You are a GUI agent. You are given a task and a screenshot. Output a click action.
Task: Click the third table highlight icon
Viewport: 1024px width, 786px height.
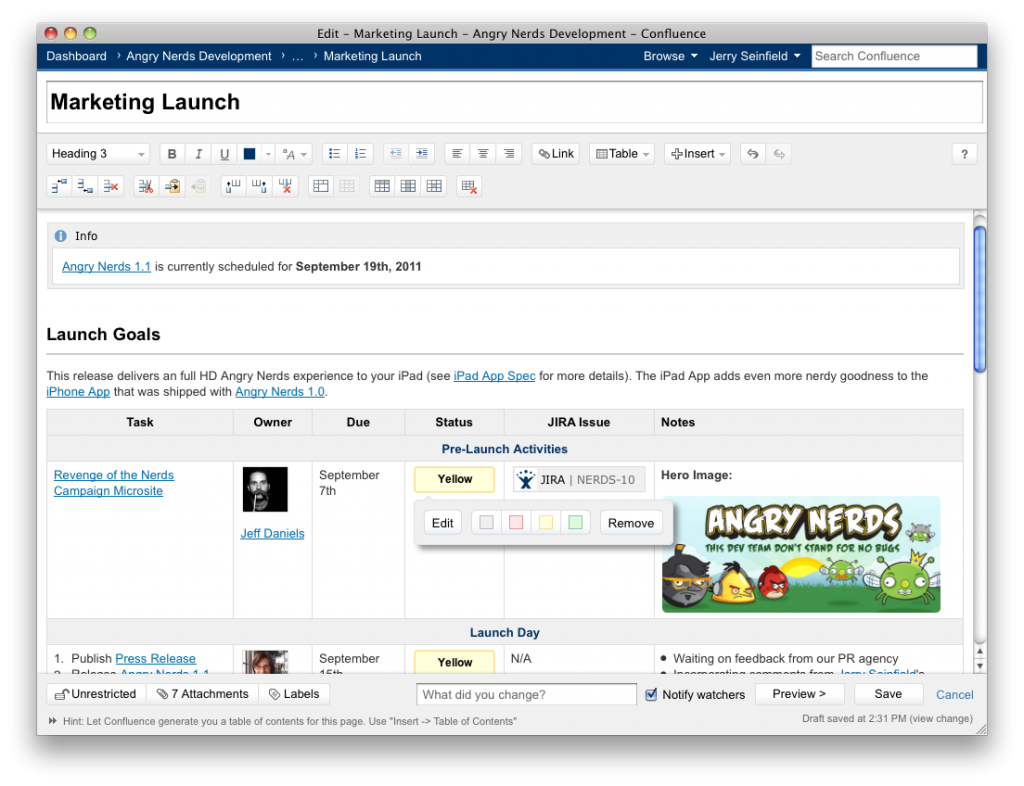434,187
